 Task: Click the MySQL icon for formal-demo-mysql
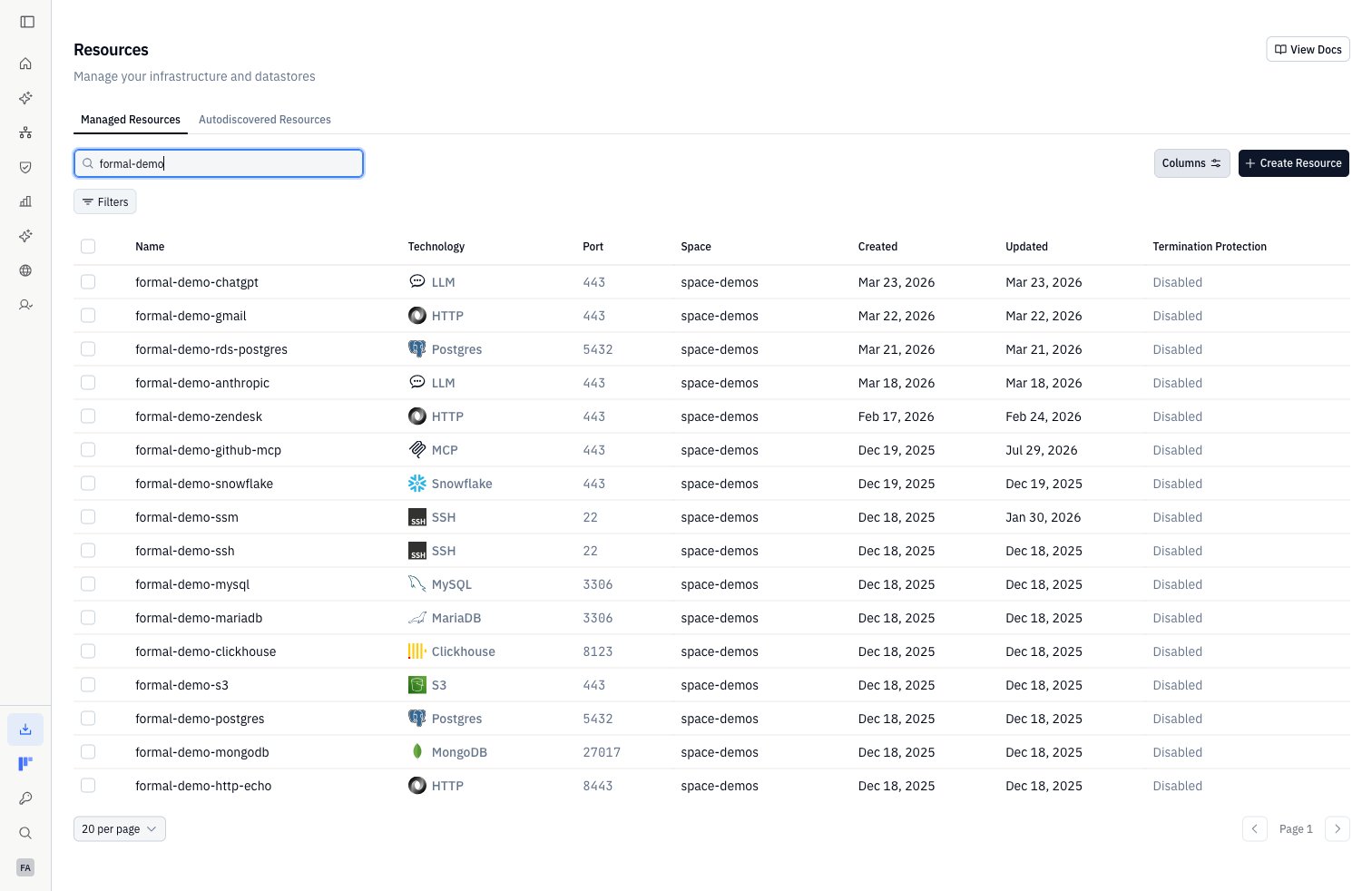coord(417,584)
